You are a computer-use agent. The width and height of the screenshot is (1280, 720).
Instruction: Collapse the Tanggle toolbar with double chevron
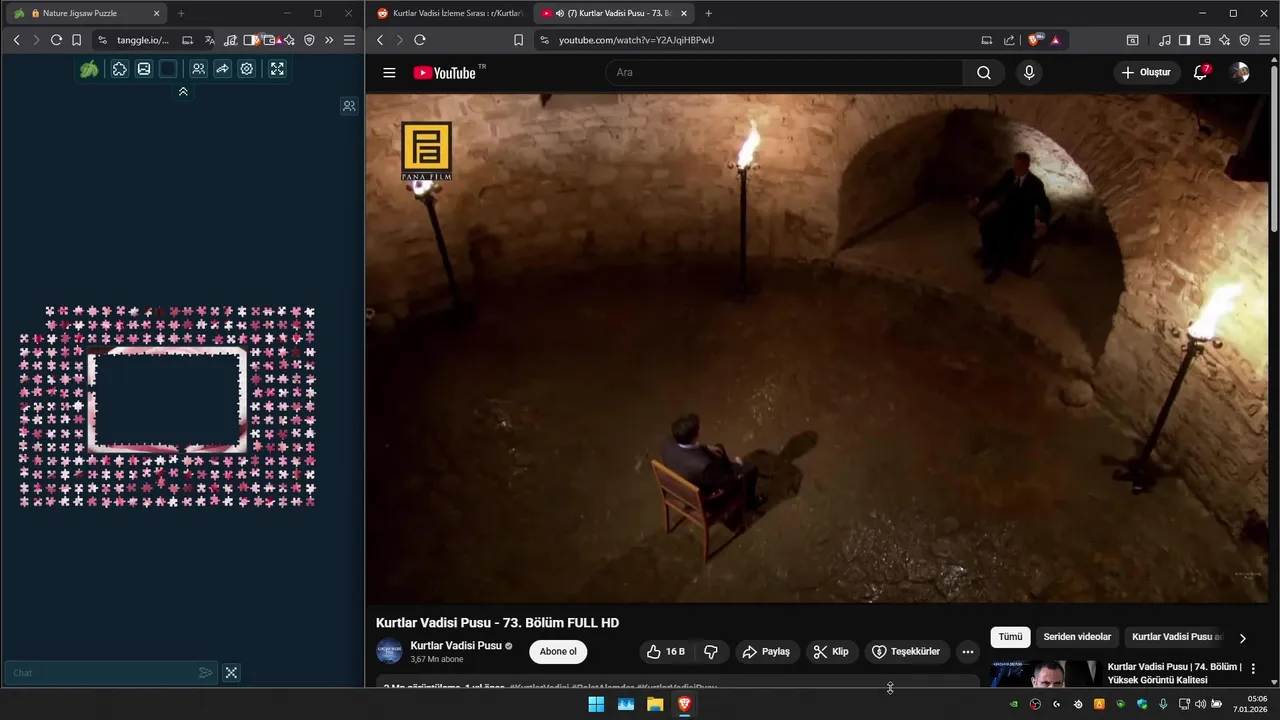(183, 91)
